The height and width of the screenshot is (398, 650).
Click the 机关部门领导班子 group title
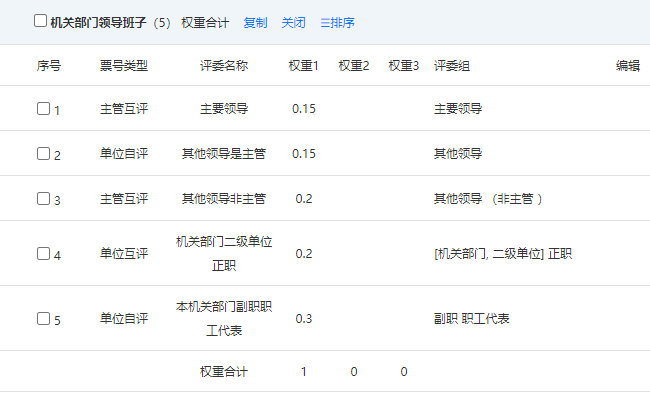click(98, 22)
